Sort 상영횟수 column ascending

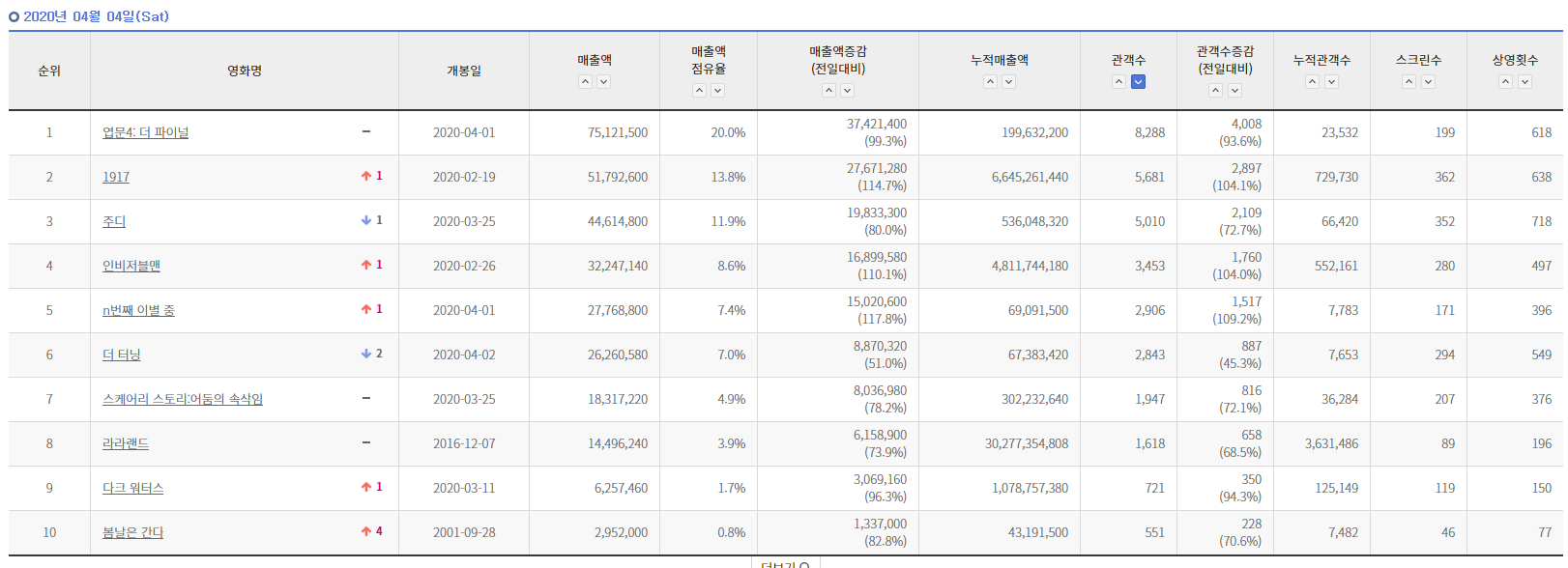pos(1505,82)
